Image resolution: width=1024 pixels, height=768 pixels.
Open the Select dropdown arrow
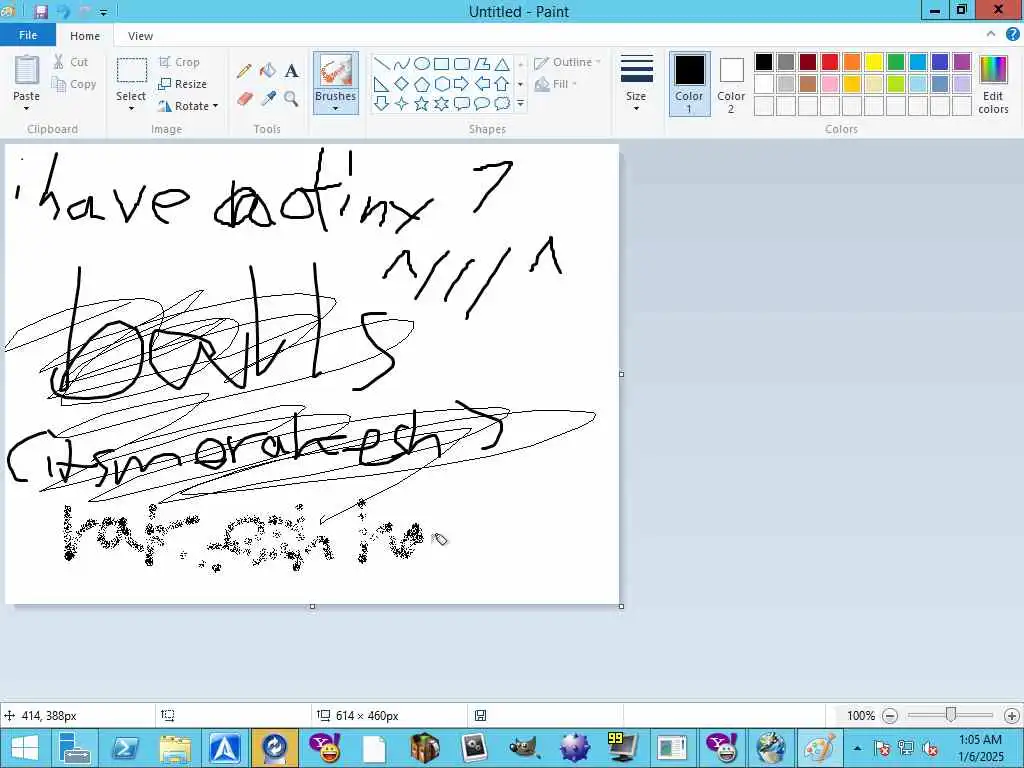(x=131, y=108)
